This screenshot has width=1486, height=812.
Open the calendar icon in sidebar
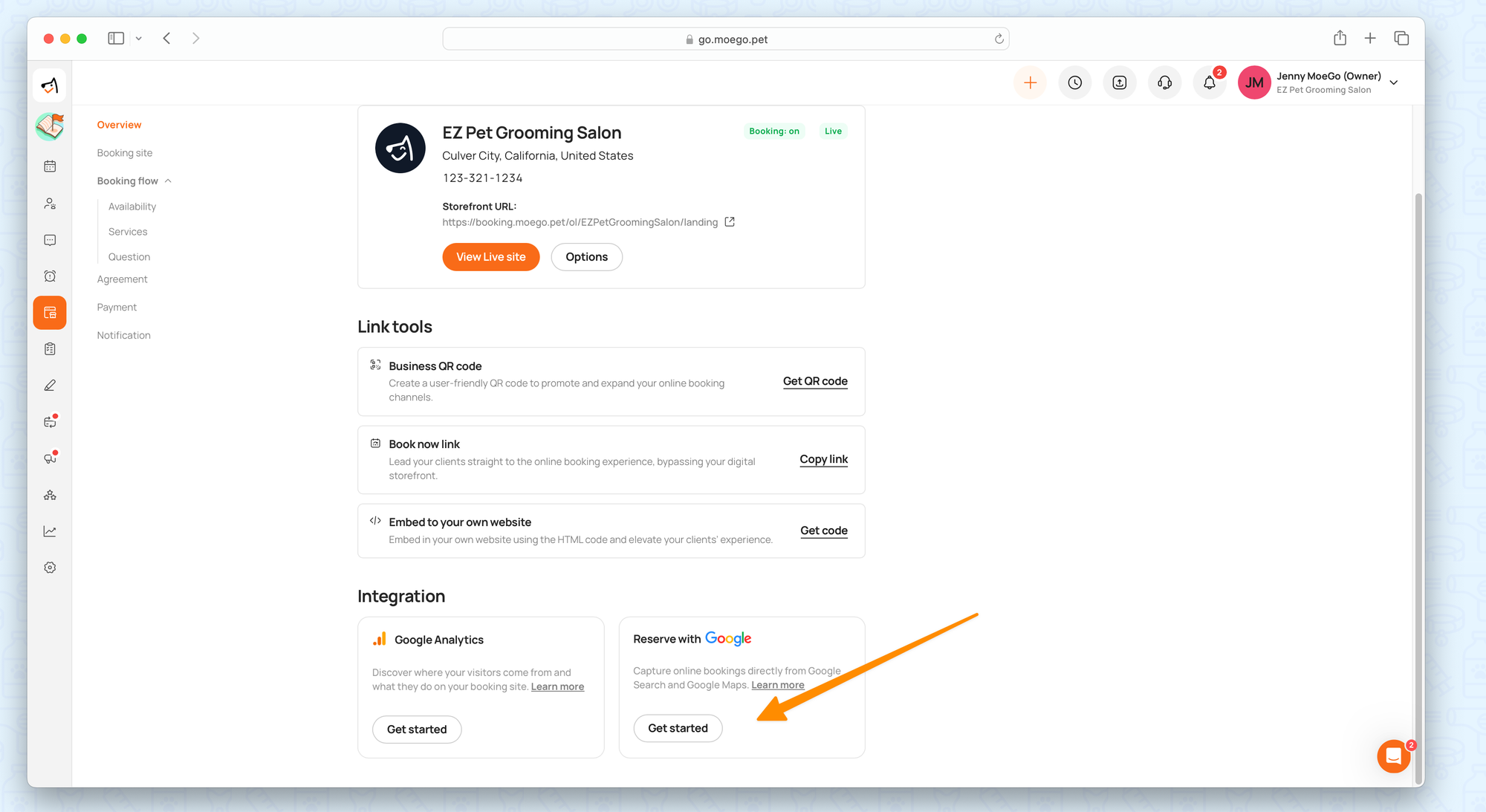50,166
